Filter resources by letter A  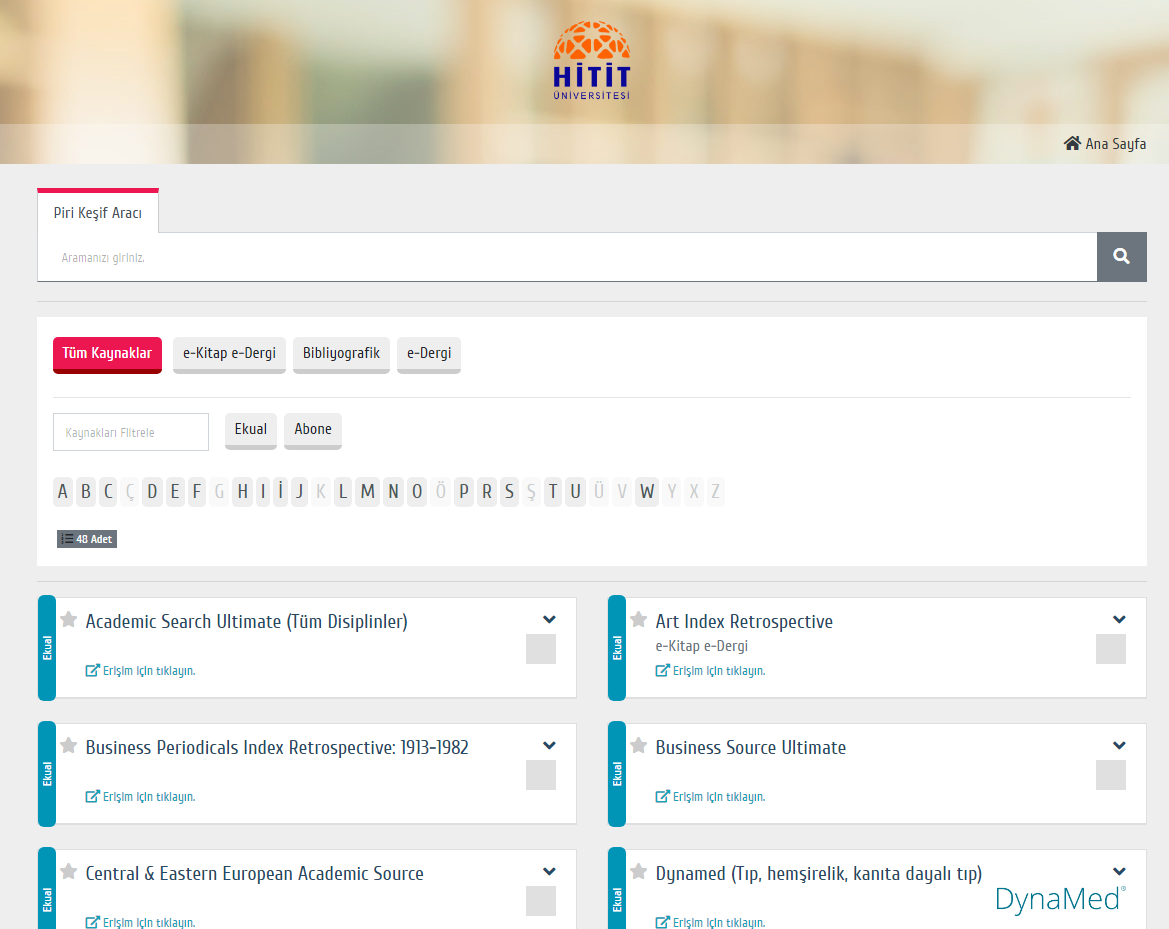(x=63, y=491)
